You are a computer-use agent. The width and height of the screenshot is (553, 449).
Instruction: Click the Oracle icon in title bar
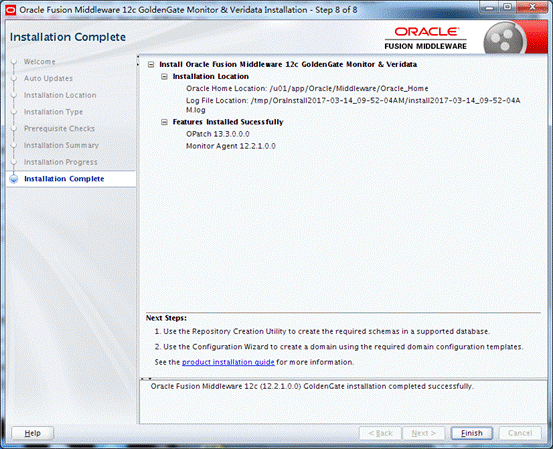tap(11, 10)
